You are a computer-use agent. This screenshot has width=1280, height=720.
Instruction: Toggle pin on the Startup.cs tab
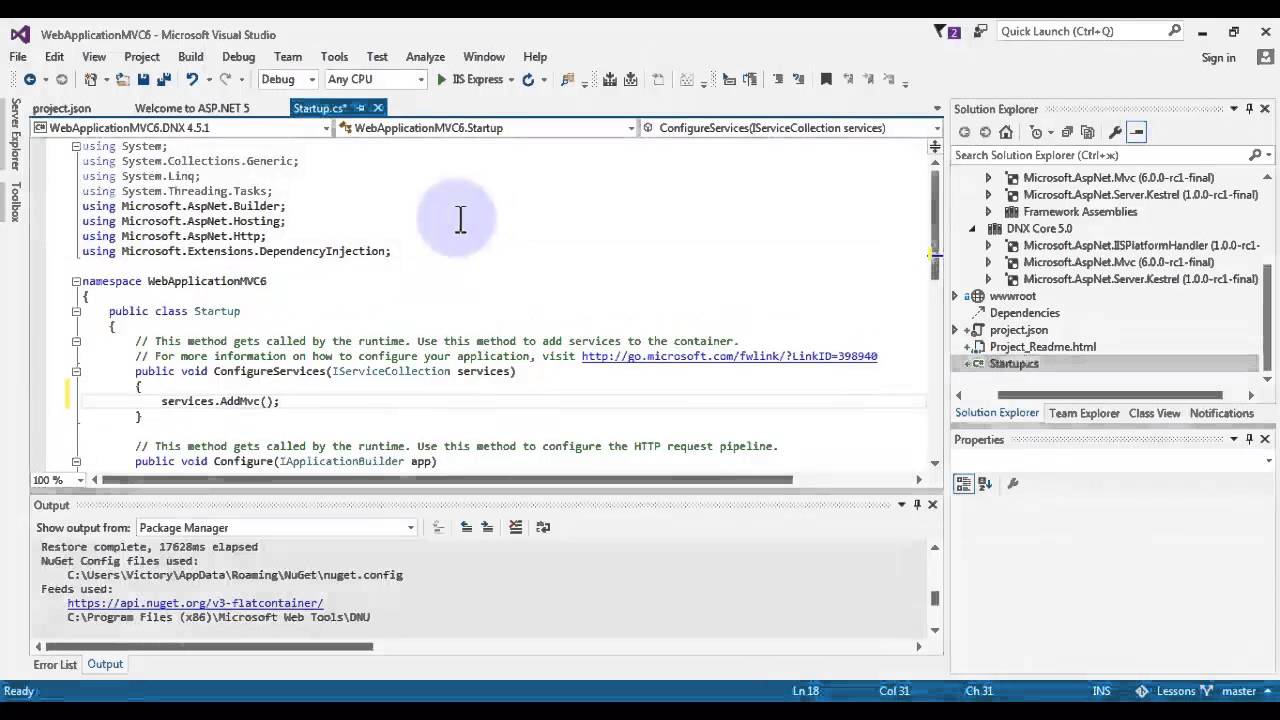(361, 108)
